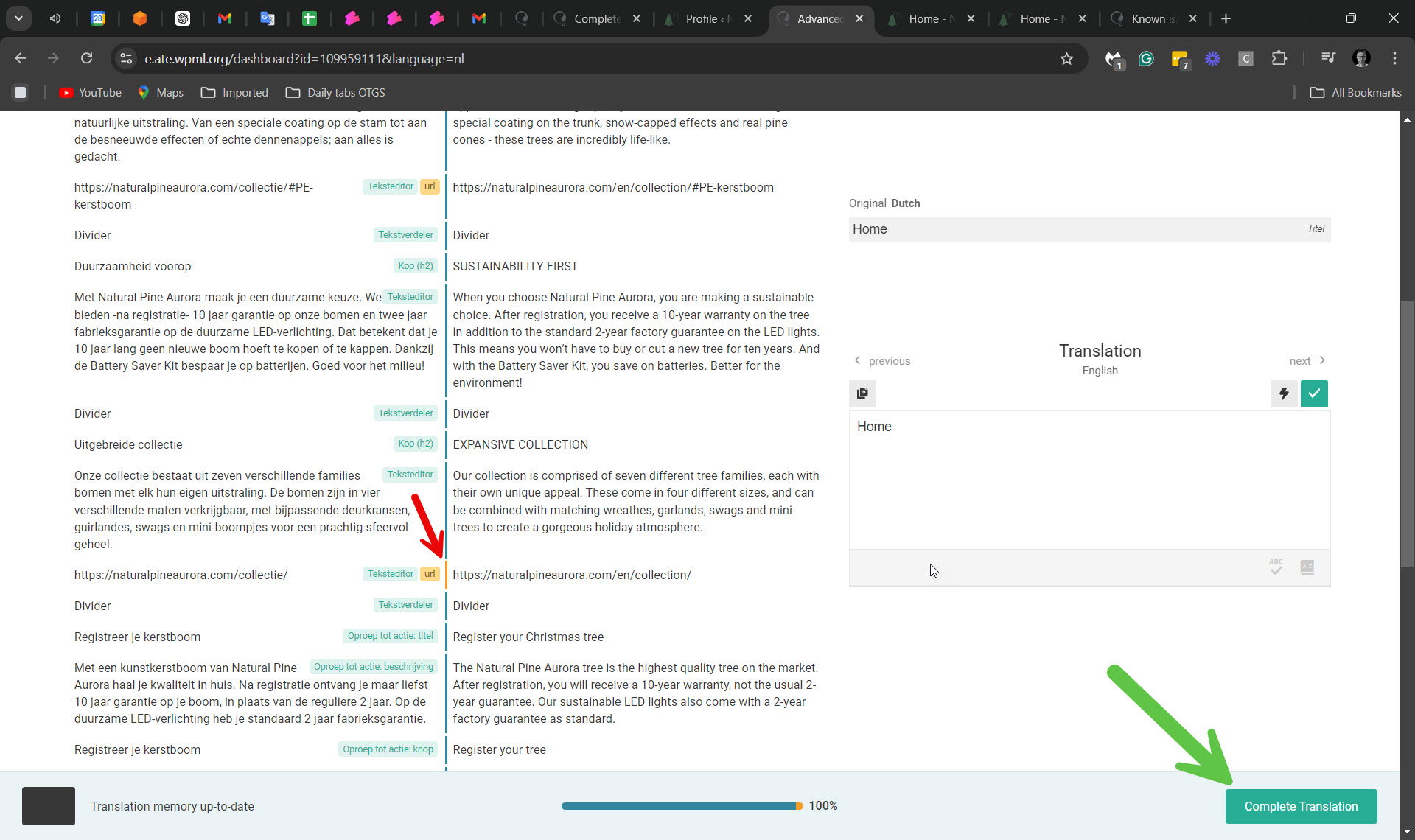Go to the next segment
This screenshot has width=1415, height=840.
1307,361
